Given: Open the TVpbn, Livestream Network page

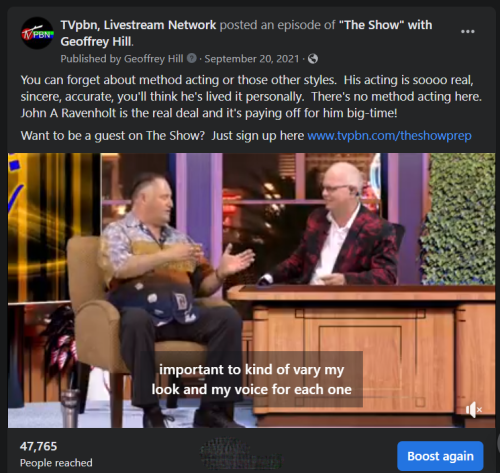Looking at the screenshot, I should pyautogui.click(x=138, y=25).
